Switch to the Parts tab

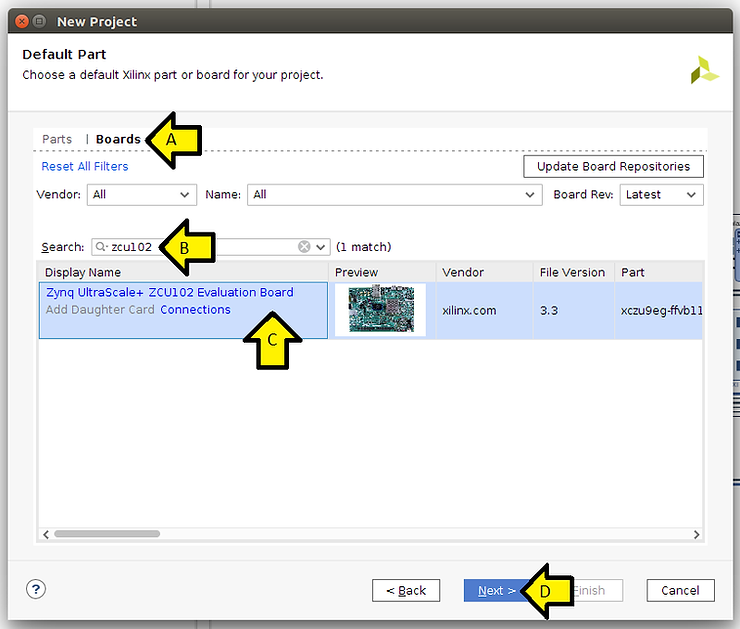point(57,139)
